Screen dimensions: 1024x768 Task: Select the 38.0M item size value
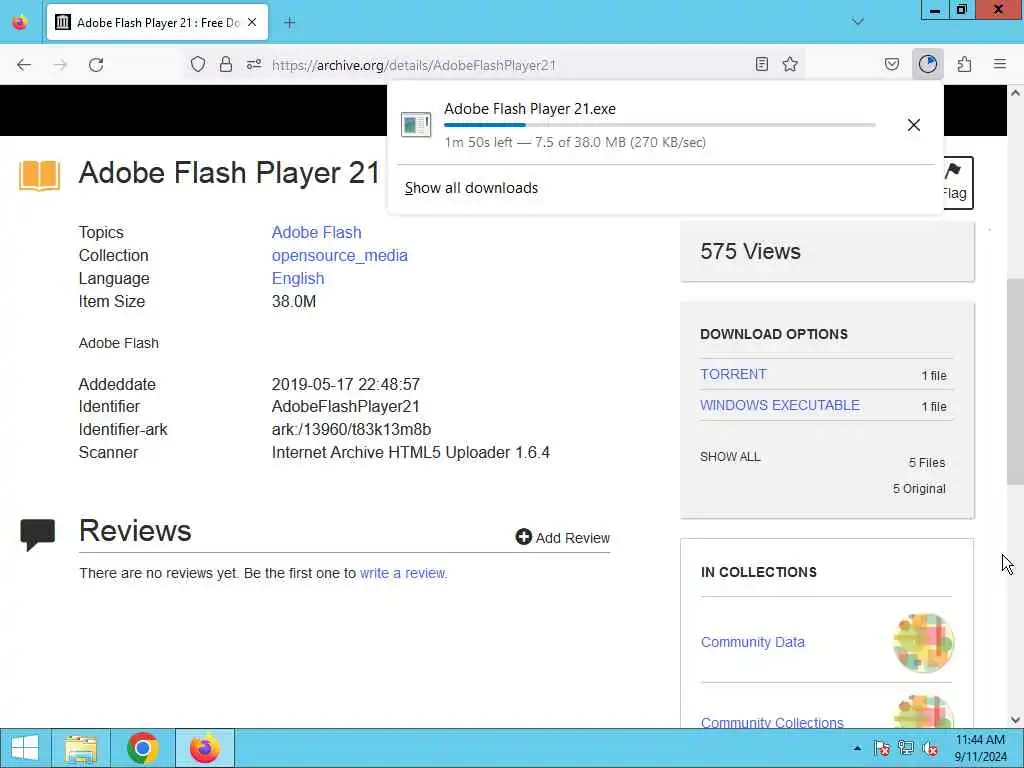tap(294, 301)
